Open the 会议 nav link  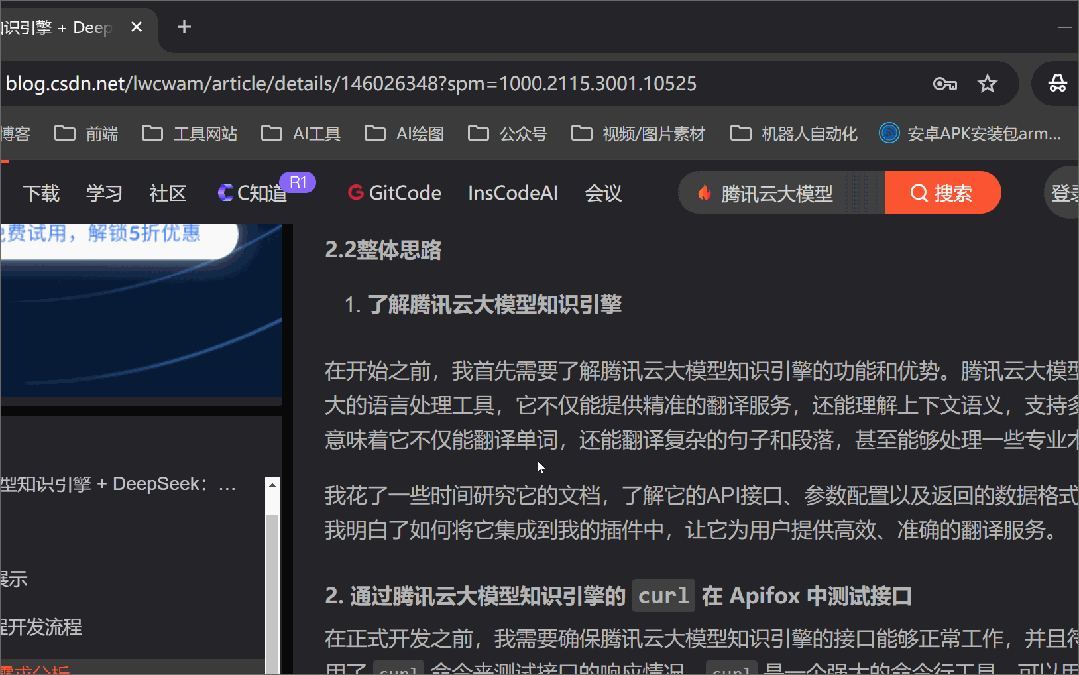click(603, 193)
